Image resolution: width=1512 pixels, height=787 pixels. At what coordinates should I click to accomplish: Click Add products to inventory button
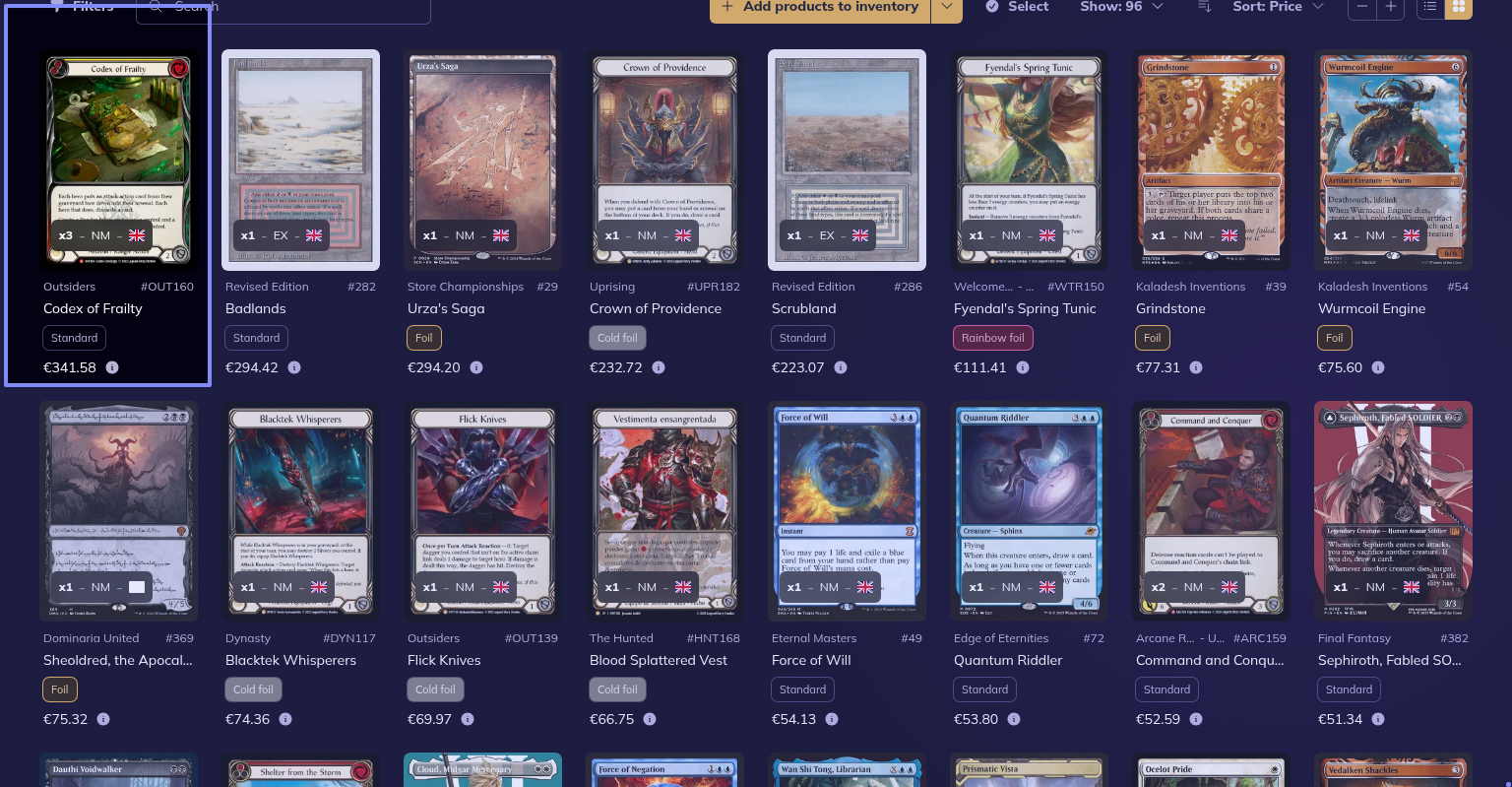[821, 8]
